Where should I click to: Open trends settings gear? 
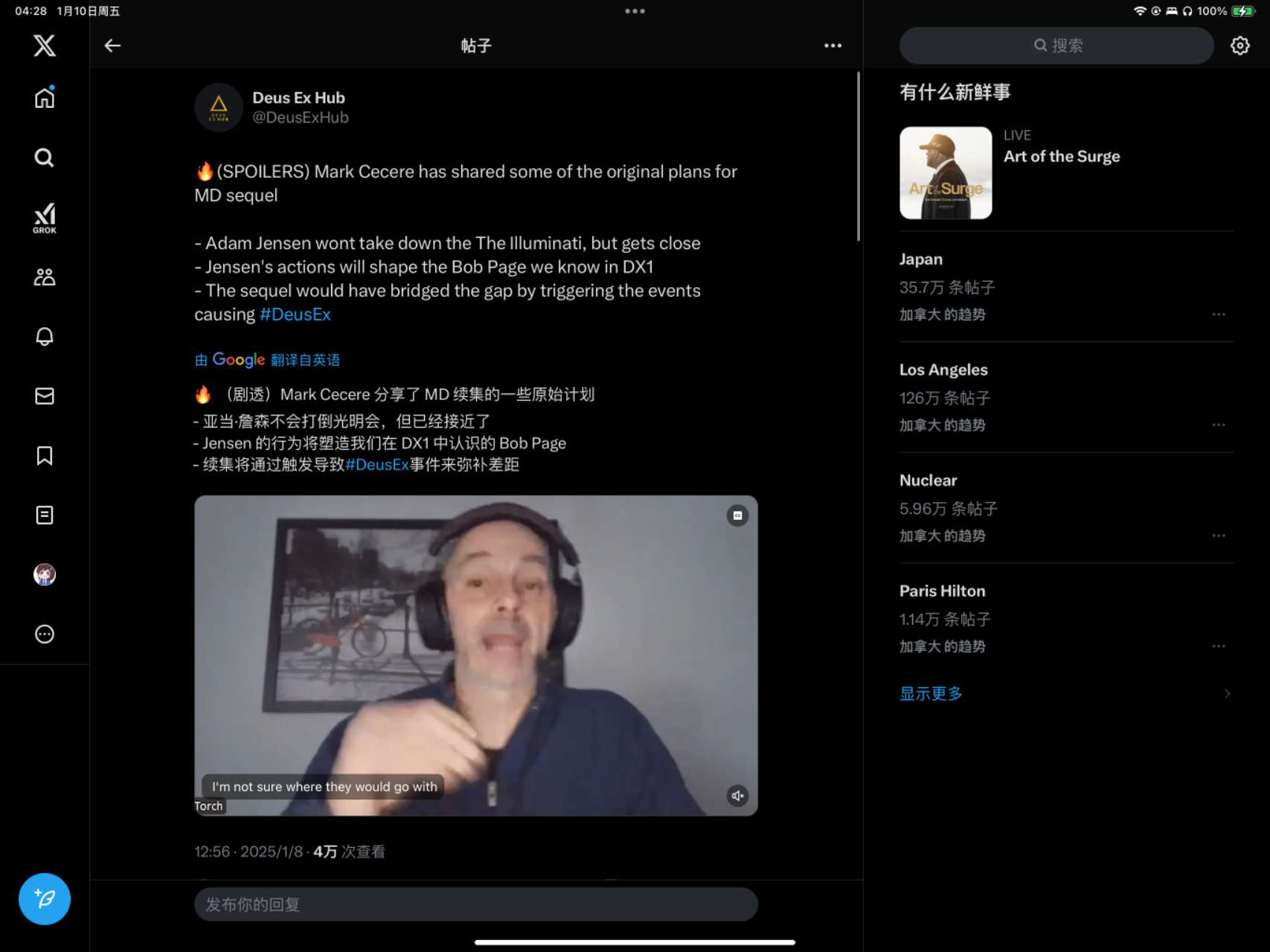click(1239, 45)
